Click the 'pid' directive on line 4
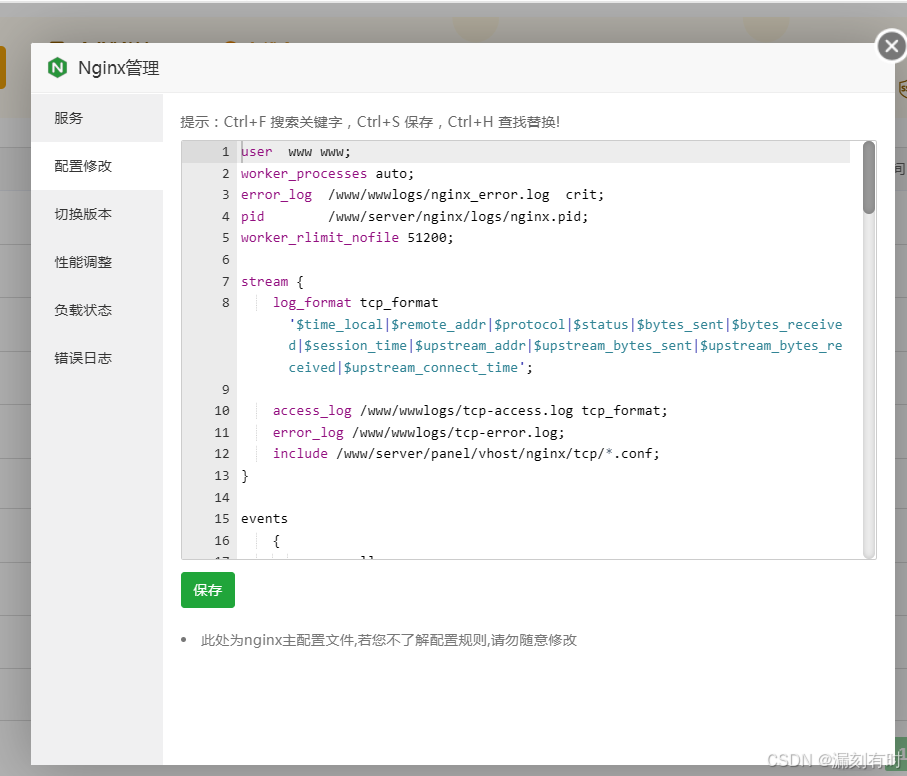The width and height of the screenshot is (907, 776). [252, 217]
